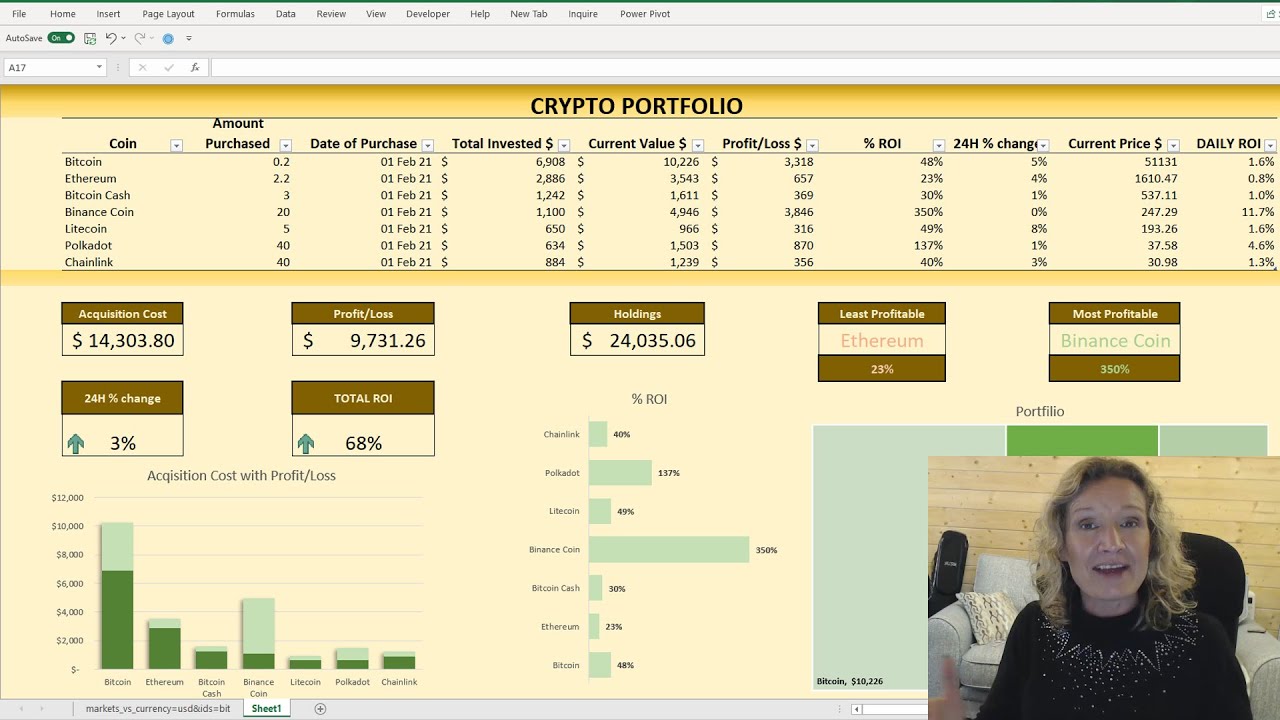Open the Power Pivot tab
The image size is (1280, 720).
(645, 14)
